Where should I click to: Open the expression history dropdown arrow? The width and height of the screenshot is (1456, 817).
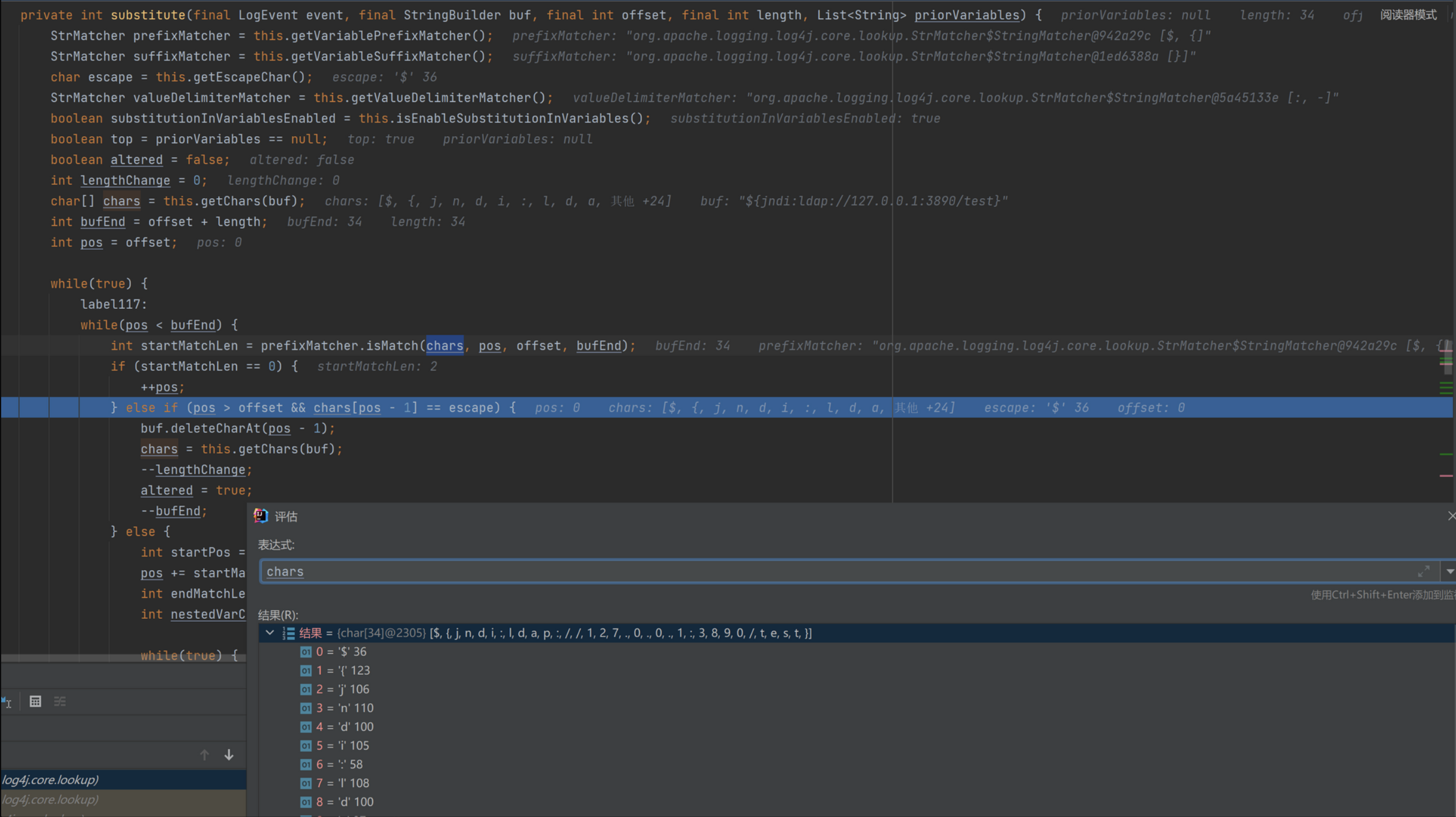(x=1449, y=571)
